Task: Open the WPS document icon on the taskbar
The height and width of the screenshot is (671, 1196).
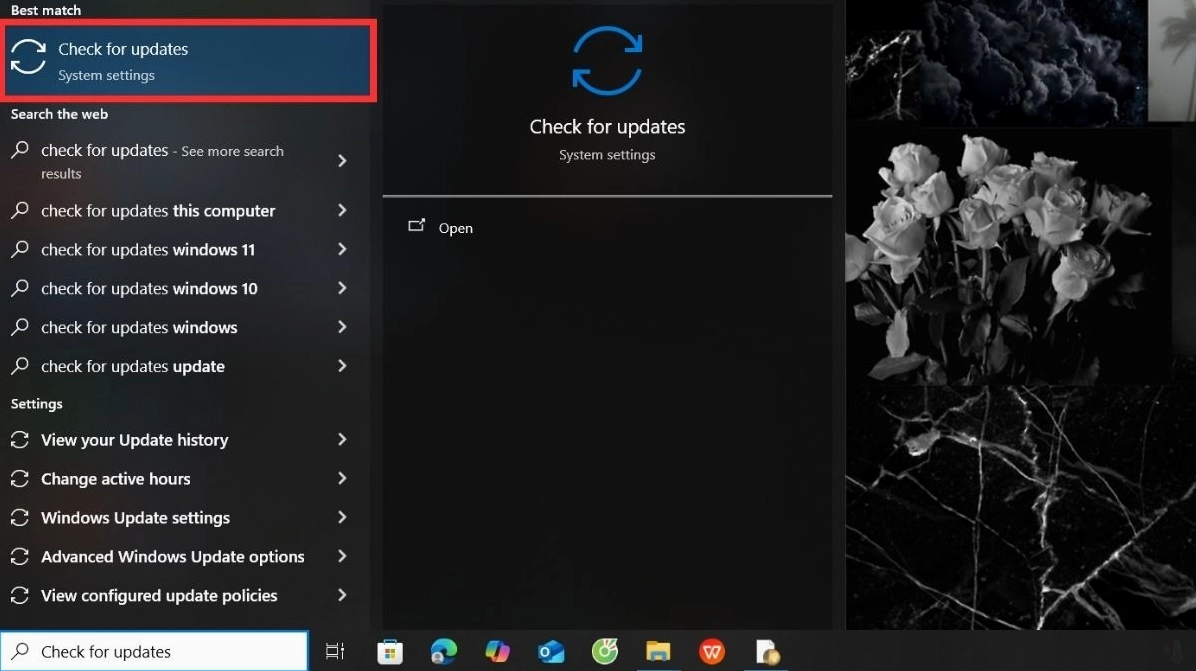Action: coord(767,652)
